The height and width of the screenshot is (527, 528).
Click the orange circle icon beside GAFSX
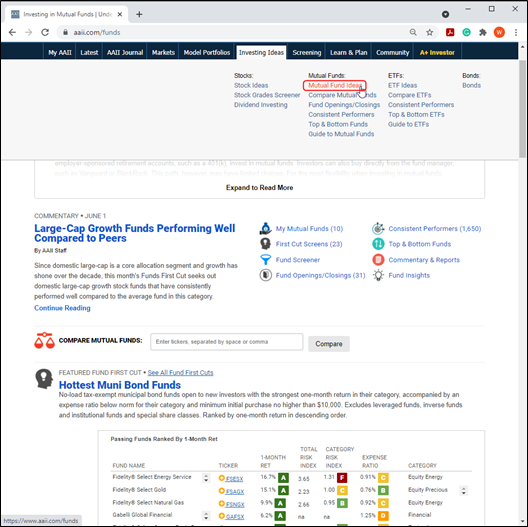pyautogui.click(x=222, y=516)
